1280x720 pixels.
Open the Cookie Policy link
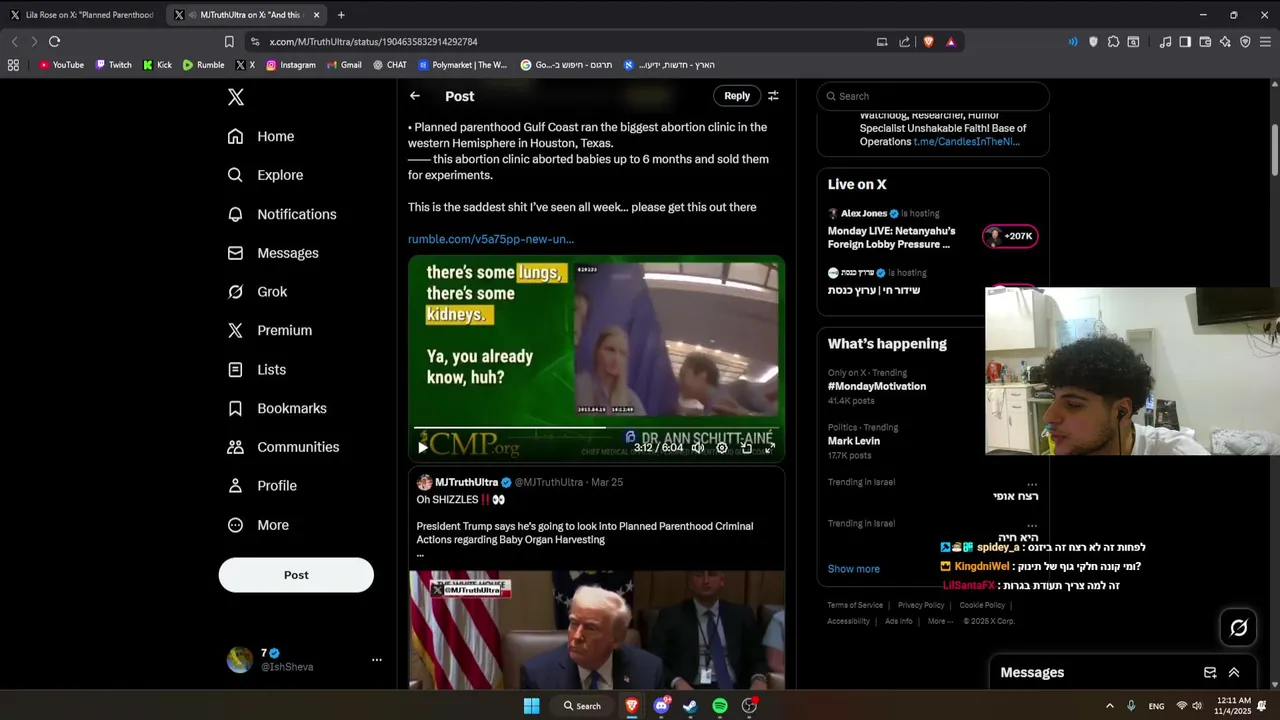click(982, 605)
